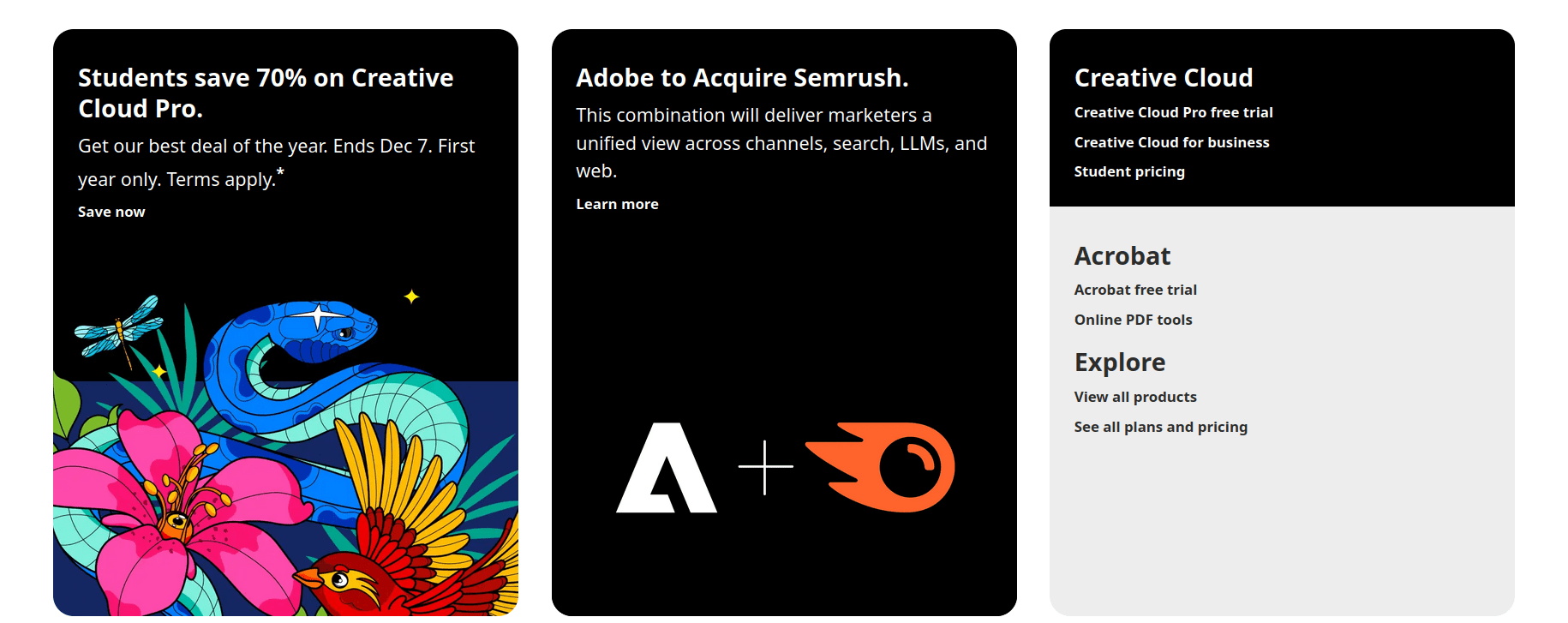1568x623 pixels.
Task: Select View all products
Action: pyautogui.click(x=1135, y=397)
